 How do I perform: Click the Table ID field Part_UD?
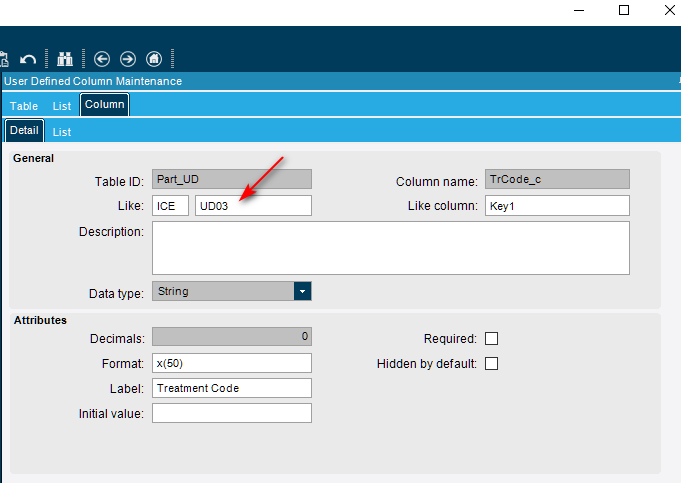pos(232,179)
